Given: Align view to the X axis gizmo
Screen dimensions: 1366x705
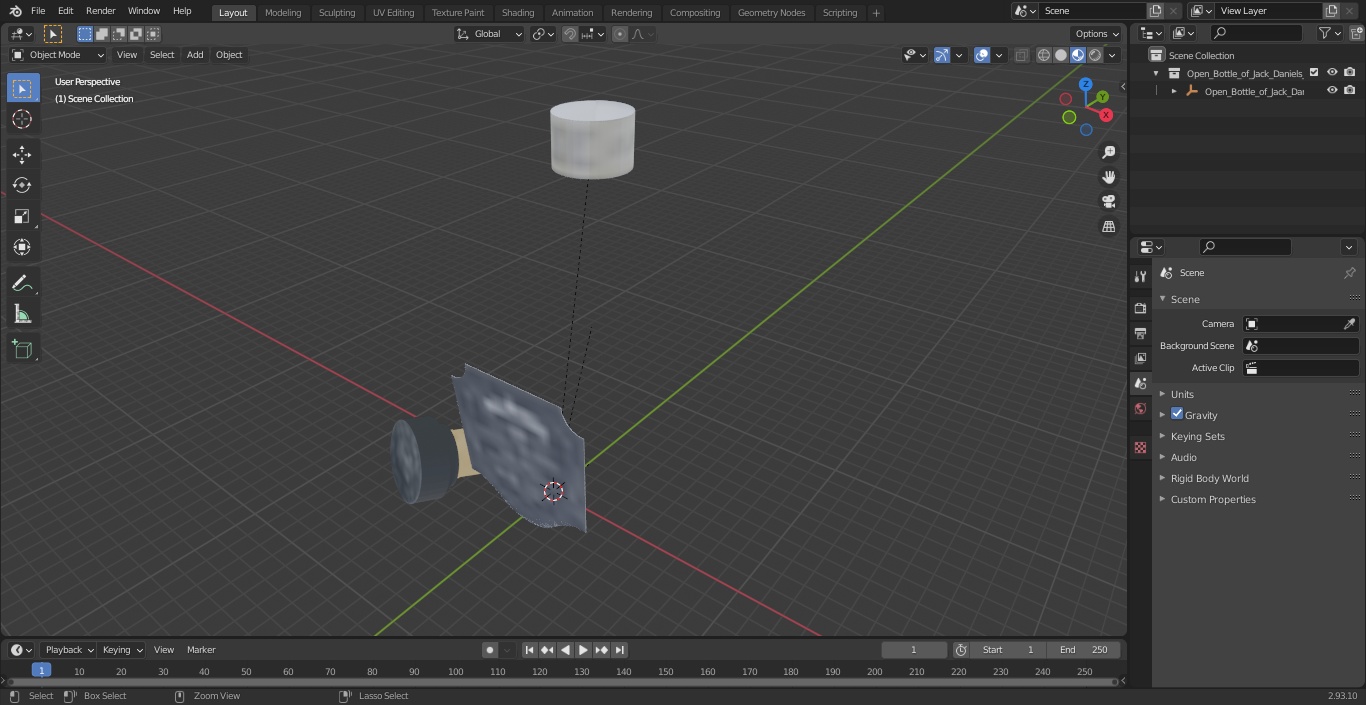Looking at the screenshot, I should (1106, 115).
